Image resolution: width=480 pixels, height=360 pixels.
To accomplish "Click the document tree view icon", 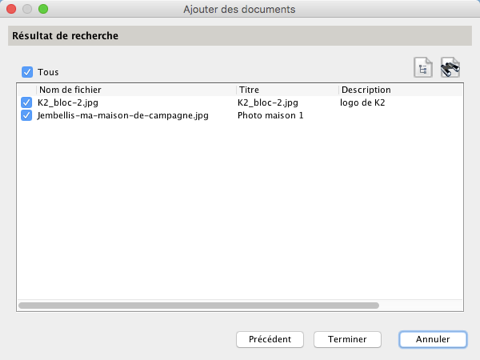I will click(x=423, y=68).
